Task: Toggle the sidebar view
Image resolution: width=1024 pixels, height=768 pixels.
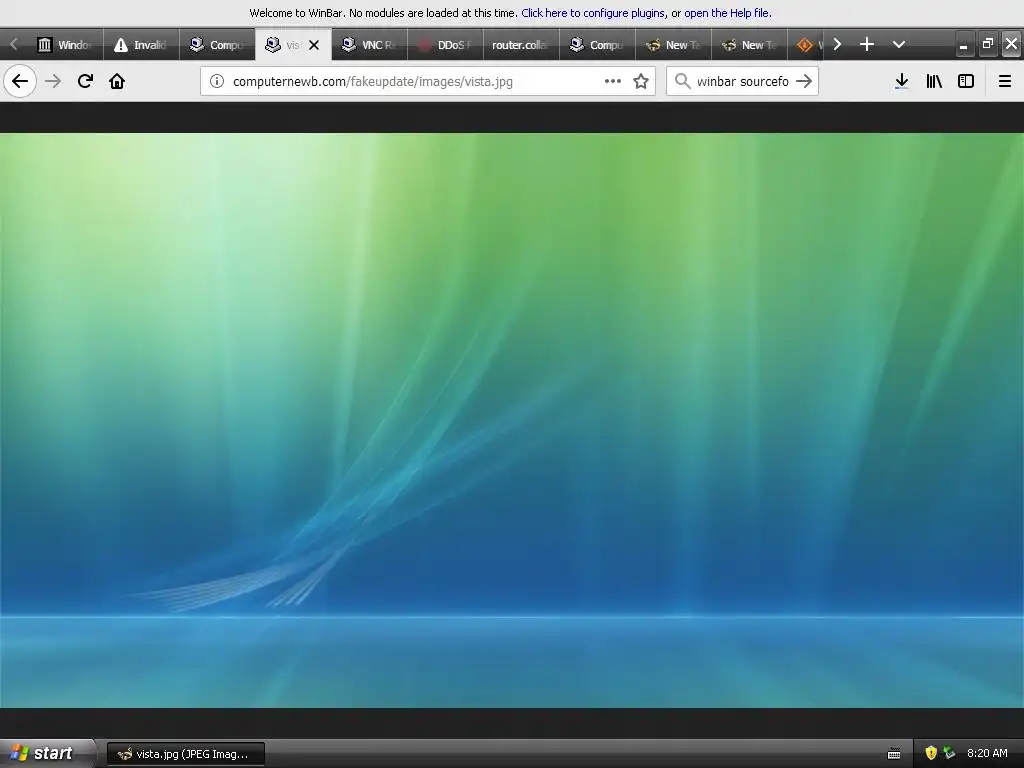Action: 966,81
